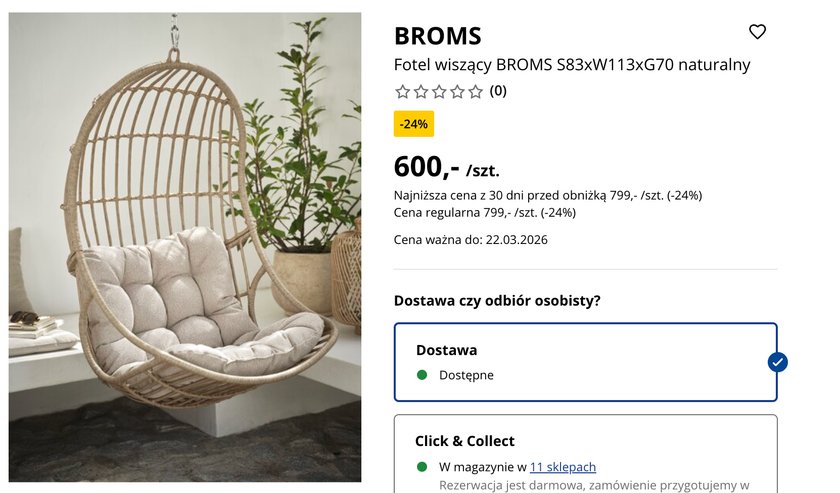Click the 600,- /szt. price
Image resolution: width=840 pixels, height=493 pixels.
446,166
